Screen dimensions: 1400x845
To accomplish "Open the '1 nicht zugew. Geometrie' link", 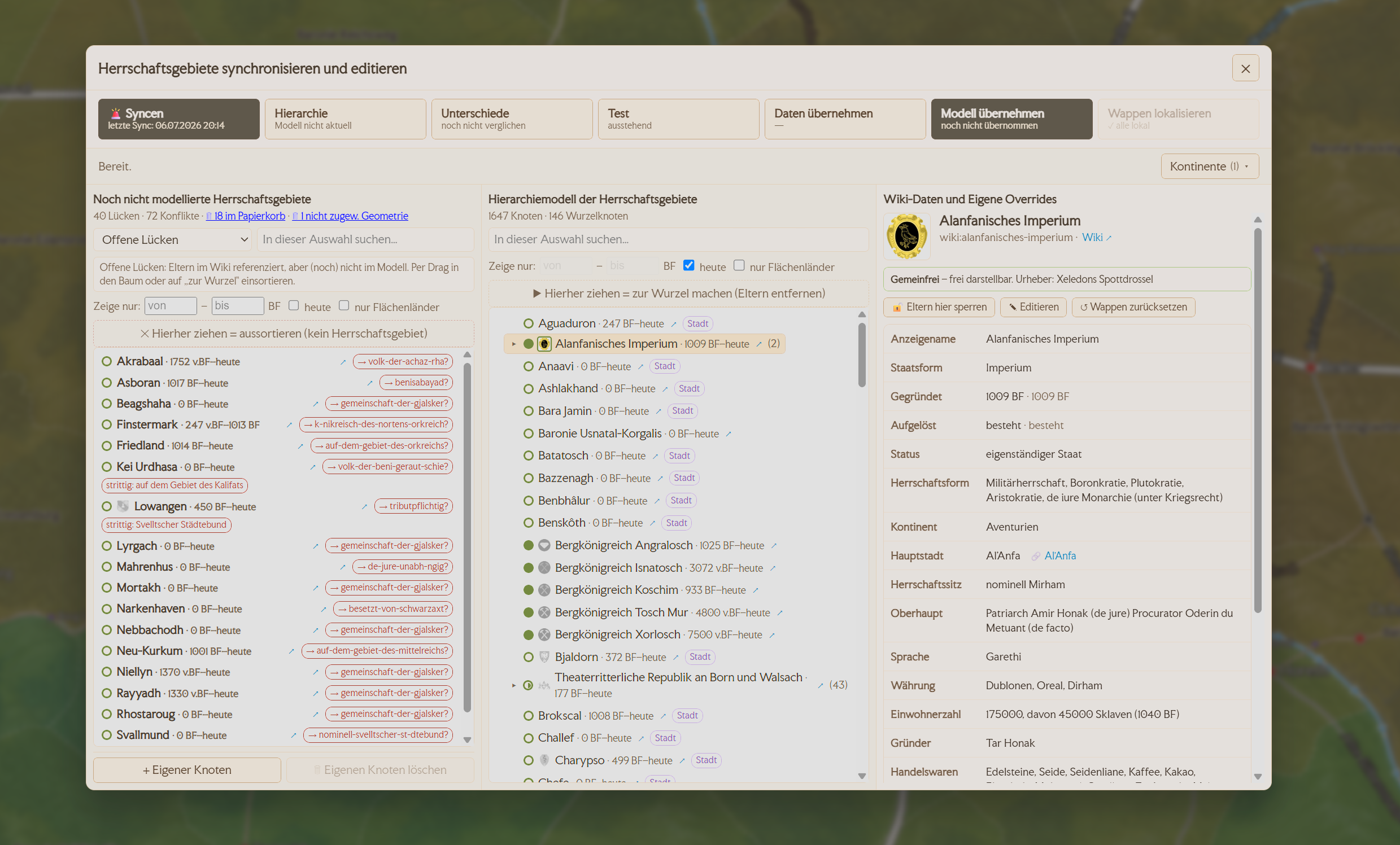I will tap(350, 216).
